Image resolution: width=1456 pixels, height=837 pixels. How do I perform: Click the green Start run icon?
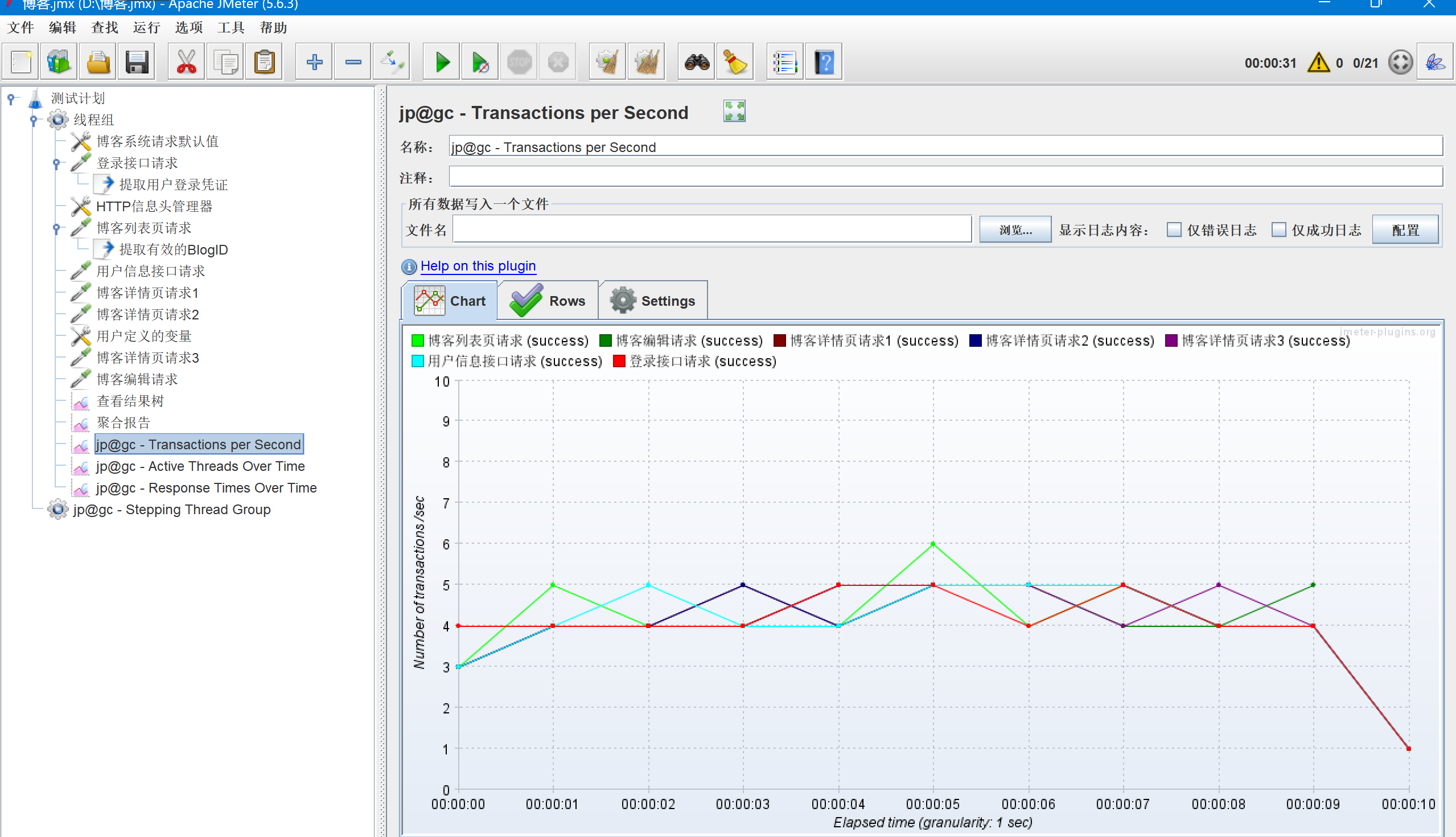(441, 62)
